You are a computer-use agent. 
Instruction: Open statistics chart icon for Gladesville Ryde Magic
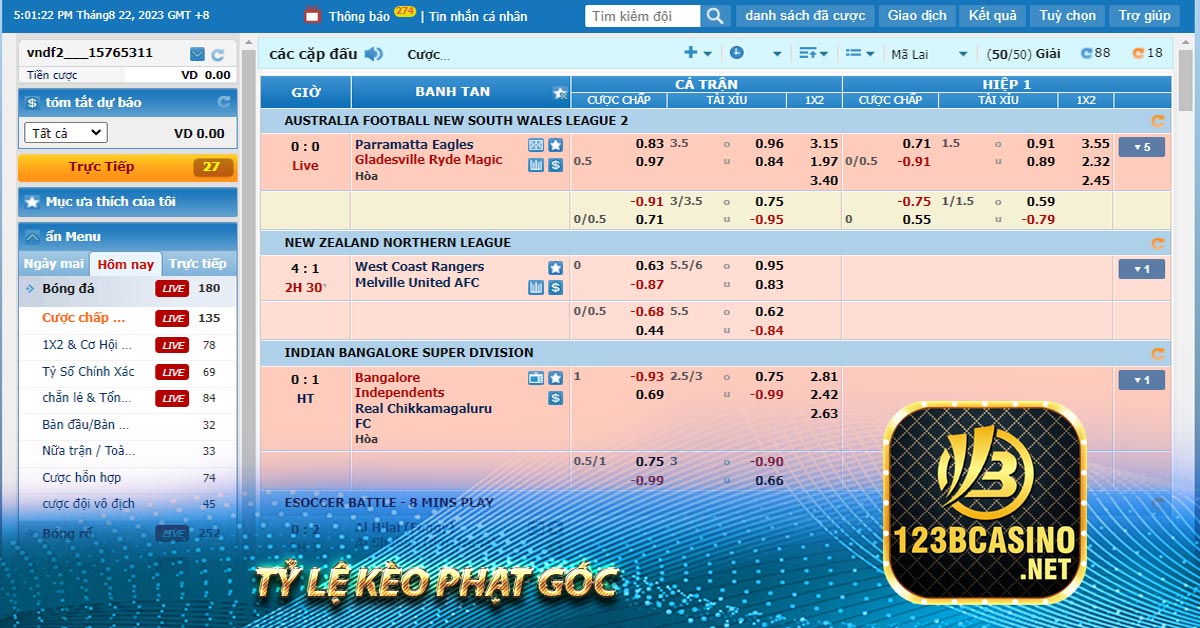coord(536,164)
